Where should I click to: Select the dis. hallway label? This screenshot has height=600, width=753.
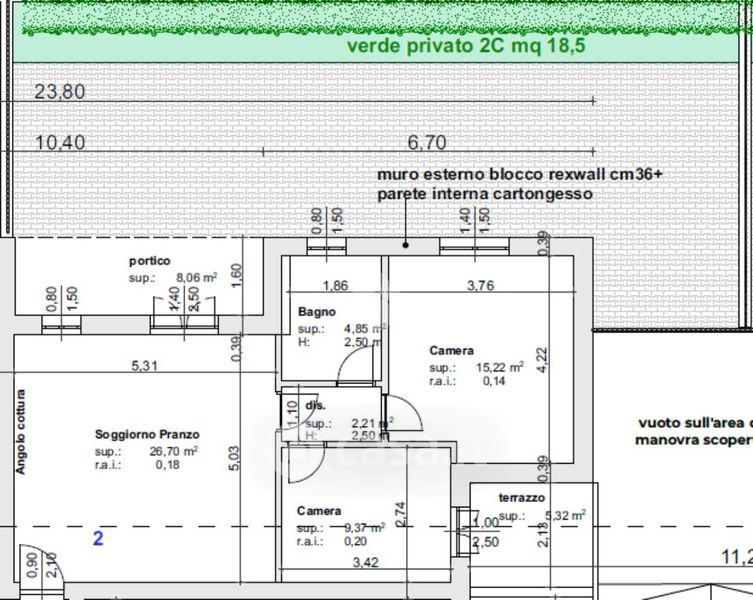point(316,405)
